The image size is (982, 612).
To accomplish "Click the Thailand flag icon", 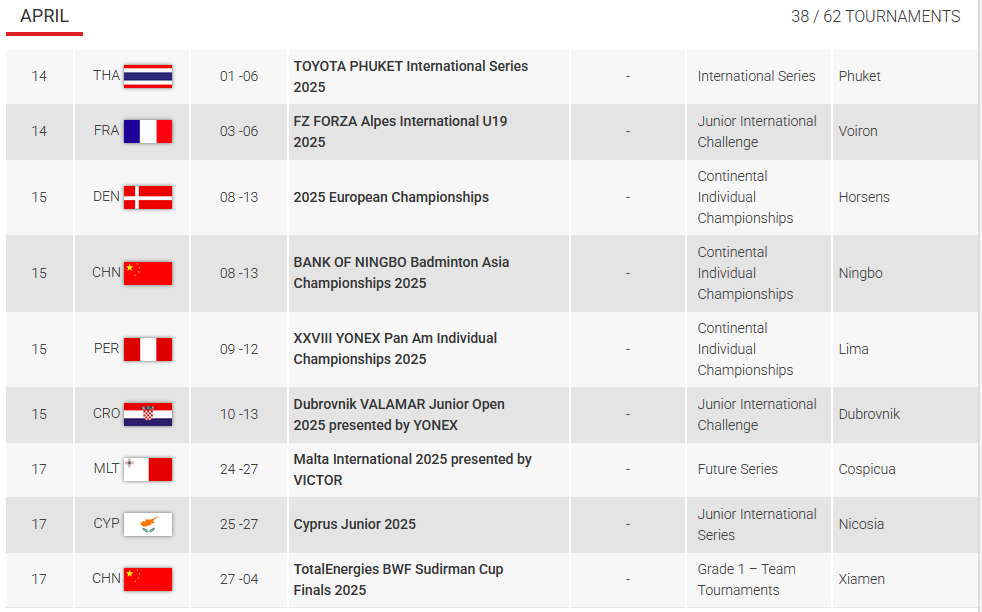I will coord(148,76).
